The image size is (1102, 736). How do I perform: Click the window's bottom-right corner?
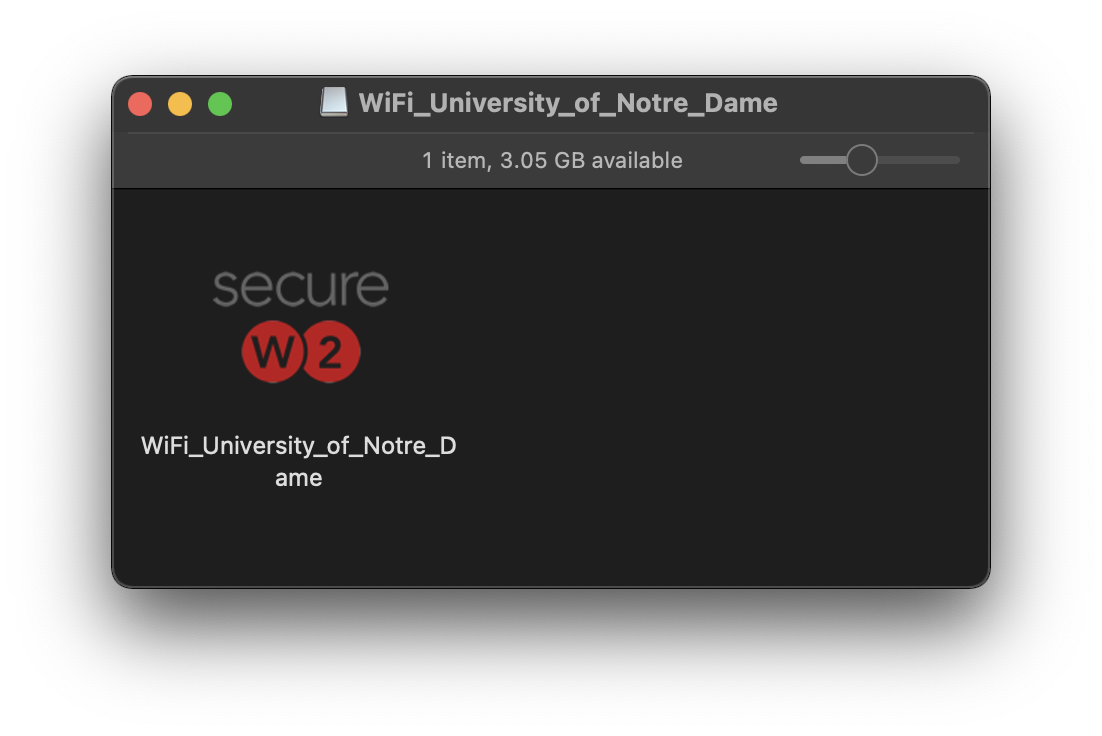point(985,583)
